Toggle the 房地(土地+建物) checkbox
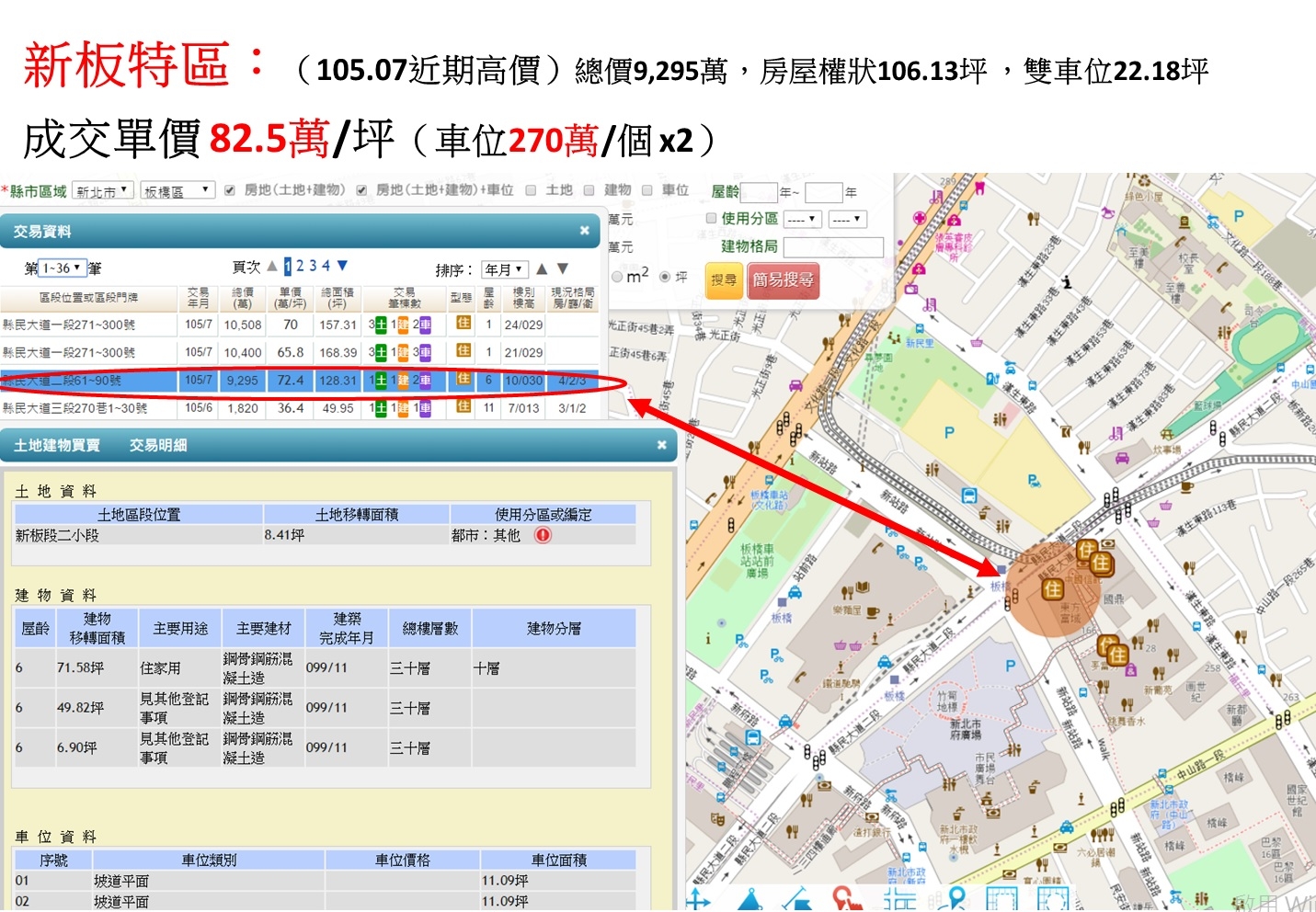The width and height of the screenshot is (1316, 912). (x=230, y=190)
